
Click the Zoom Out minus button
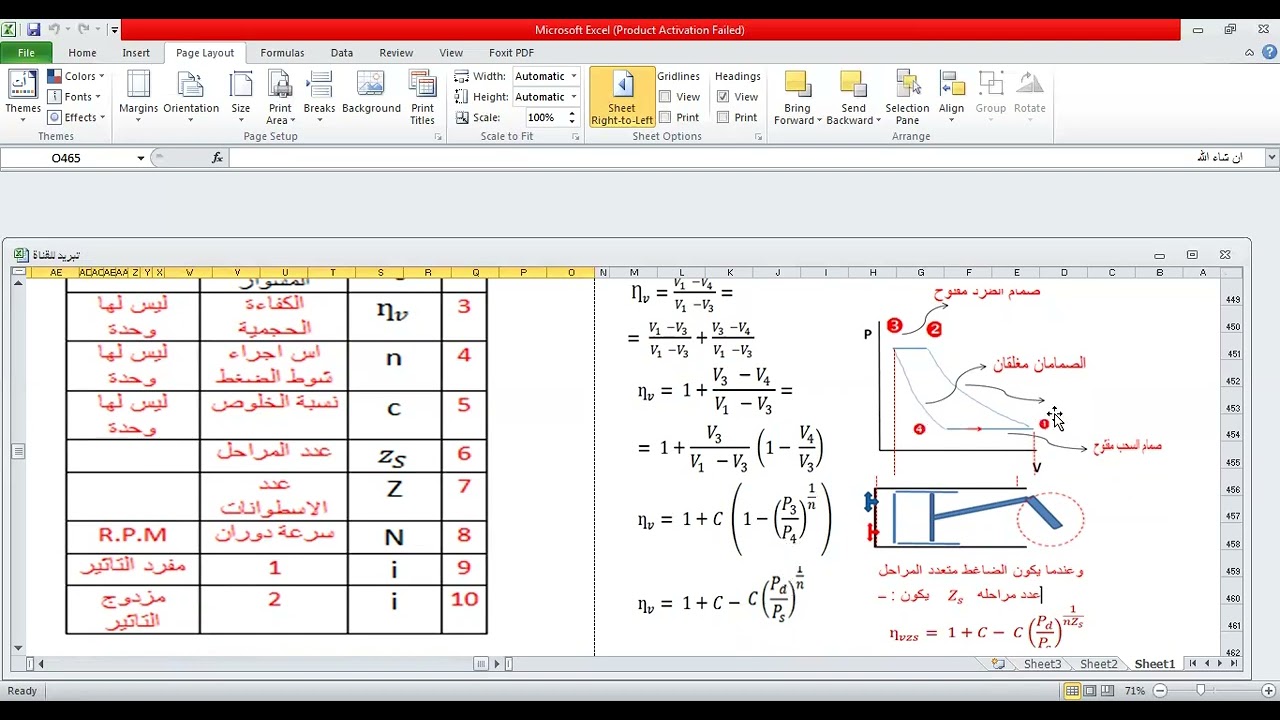[x=1161, y=691]
